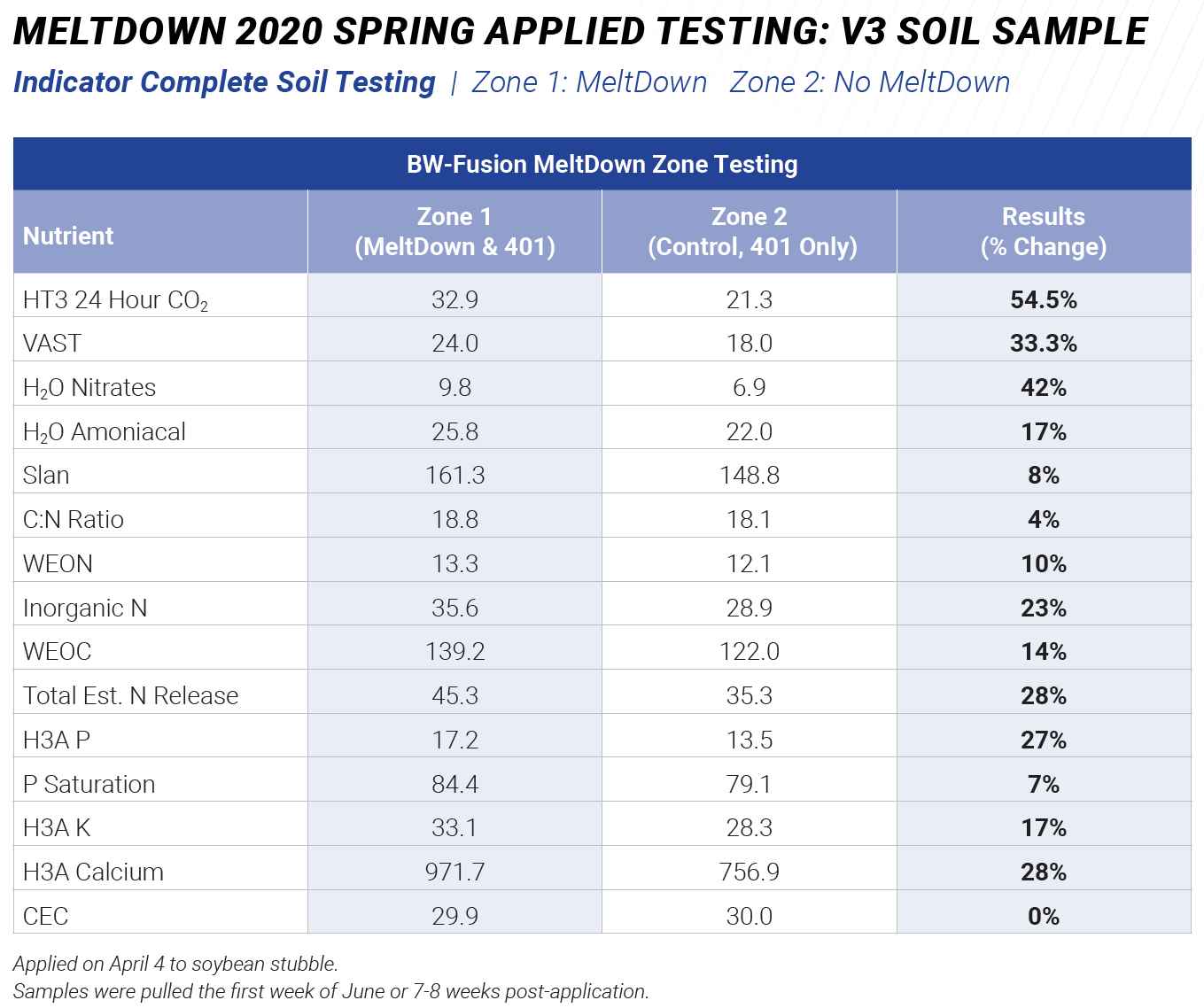Image resolution: width=1204 pixels, height=1008 pixels.
Task: Select the C:N Ratio row label
Action: point(74,519)
